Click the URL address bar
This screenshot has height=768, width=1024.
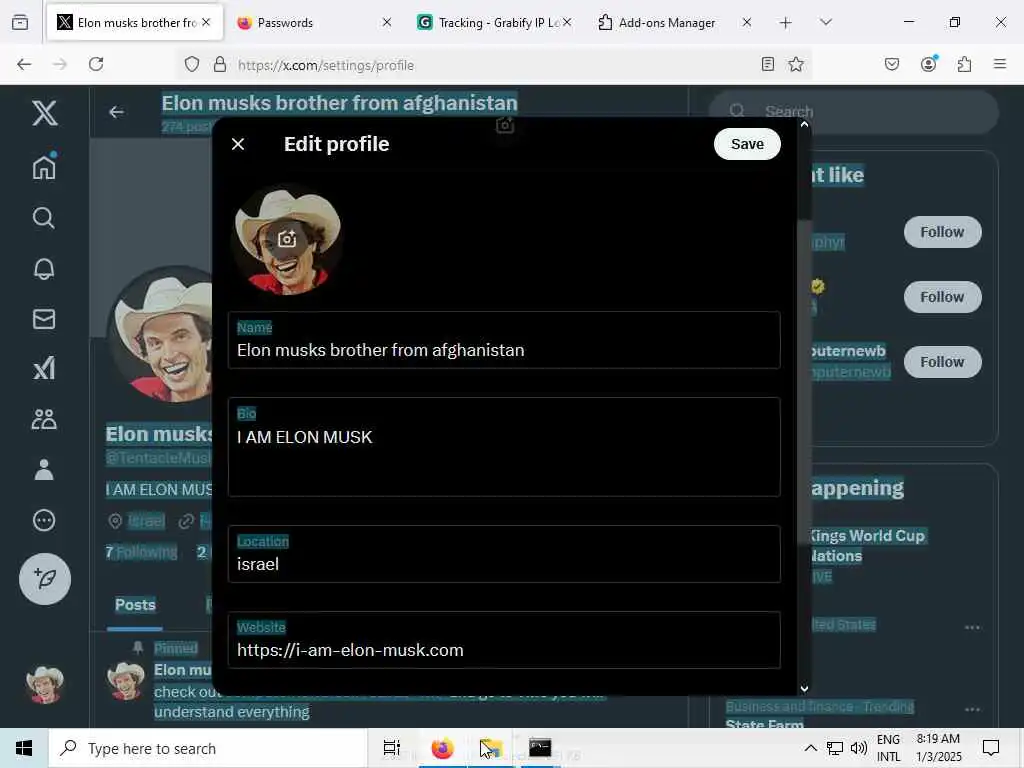click(x=496, y=65)
